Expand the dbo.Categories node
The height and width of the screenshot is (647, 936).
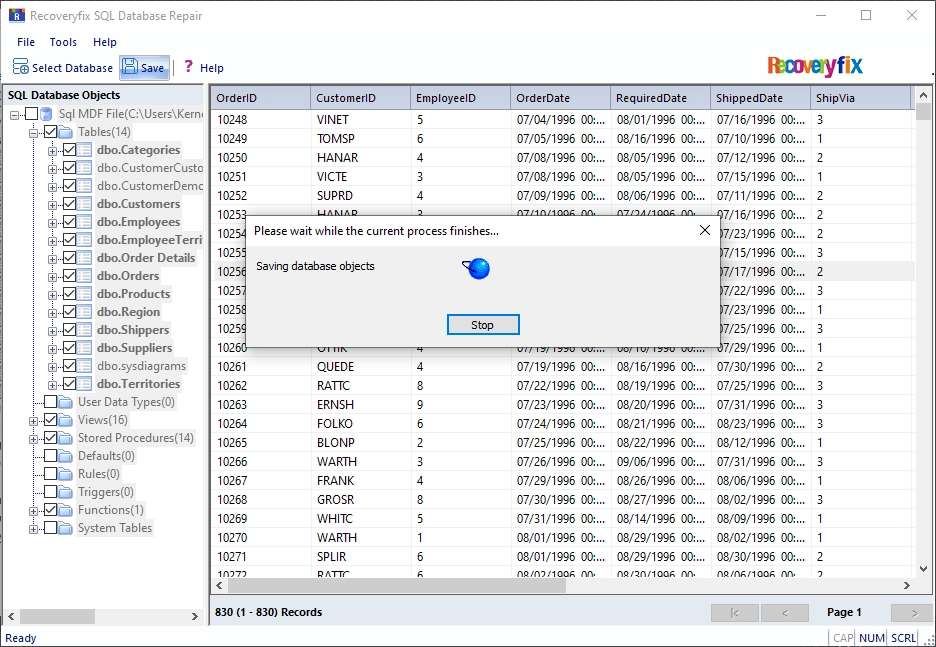53,151
